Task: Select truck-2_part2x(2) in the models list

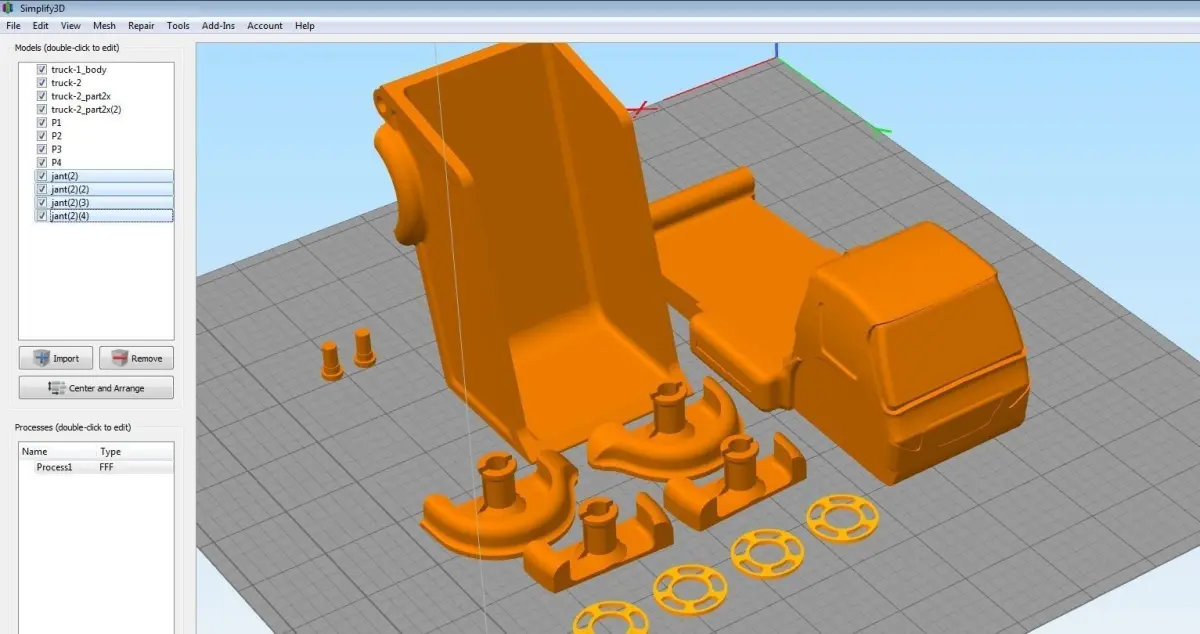Action: pyautogui.click(x=86, y=109)
